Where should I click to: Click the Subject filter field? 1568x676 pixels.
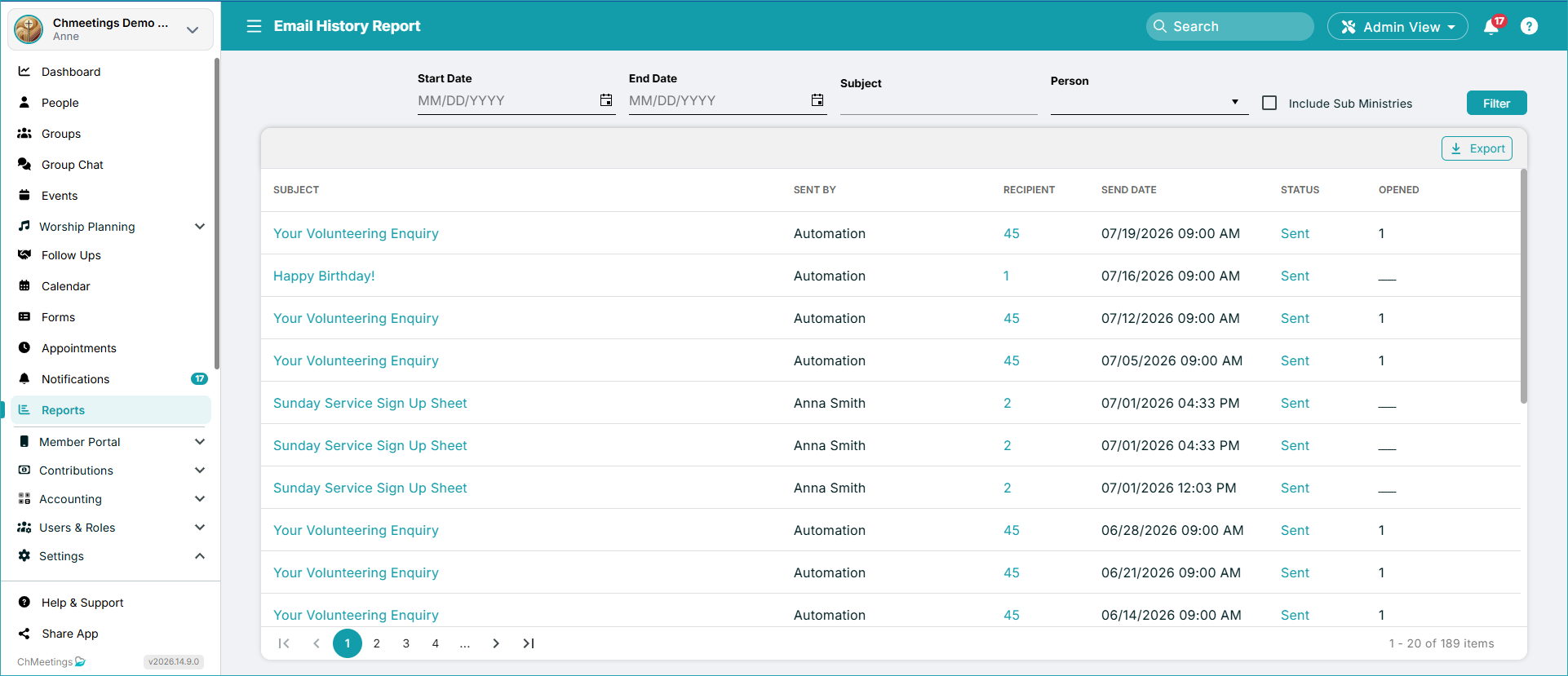(939, 102)
